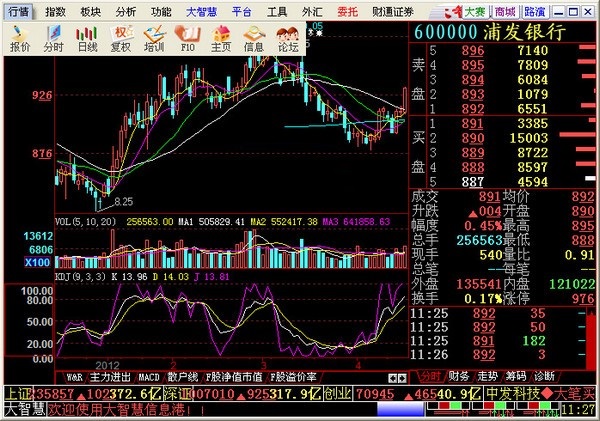Switch to the 走势 side-panel tab
Screen dimensions: 600x421
(x=487, y=377)
